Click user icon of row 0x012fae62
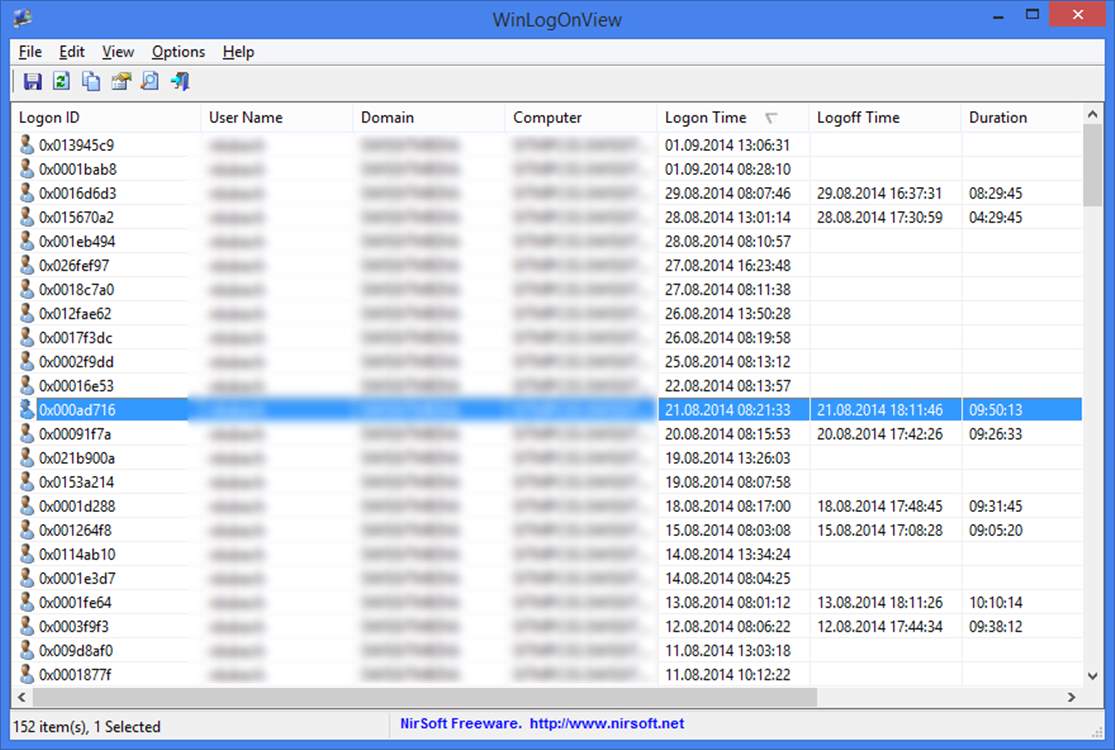Screen dimensions: 1115x750 [x=26, y=314]
